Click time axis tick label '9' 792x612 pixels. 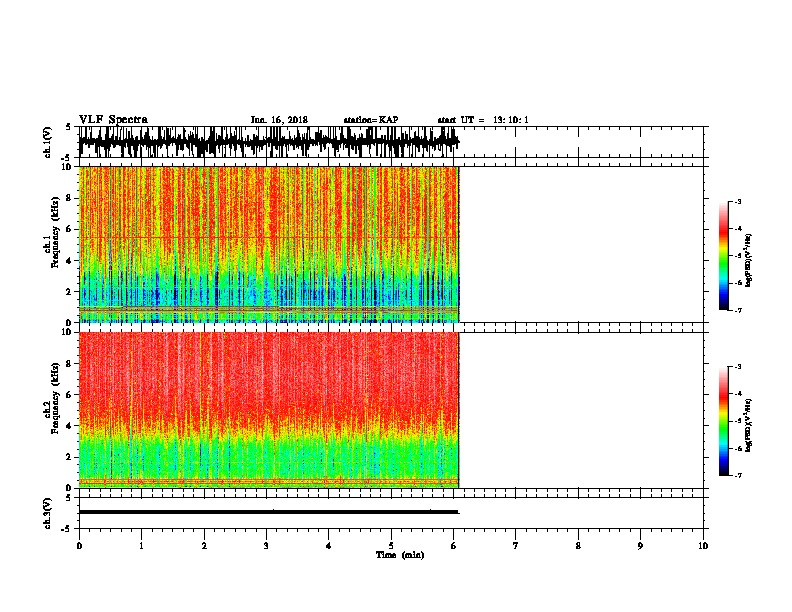[640, 546]
